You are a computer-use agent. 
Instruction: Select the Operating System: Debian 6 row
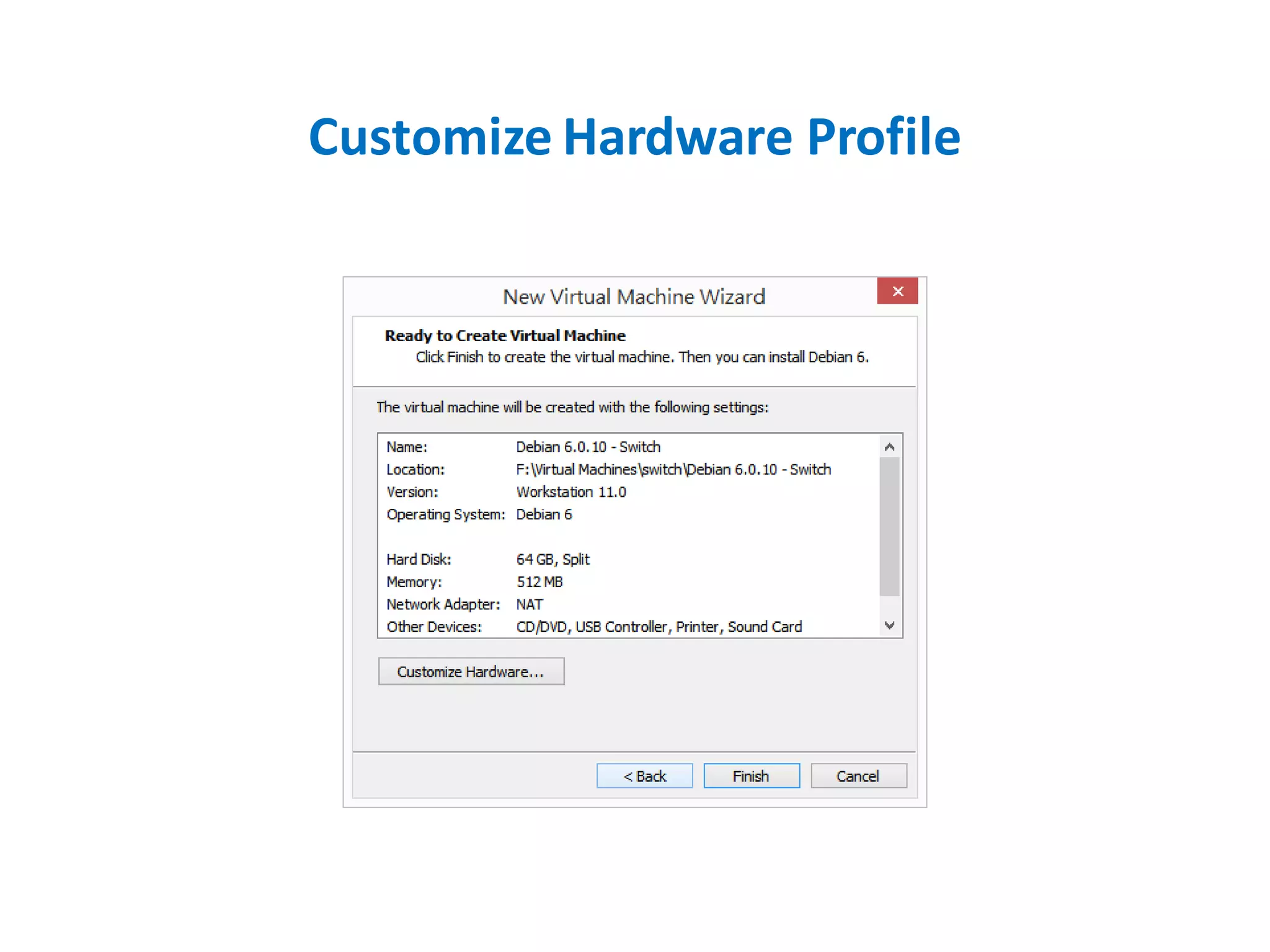pos(543,514)
